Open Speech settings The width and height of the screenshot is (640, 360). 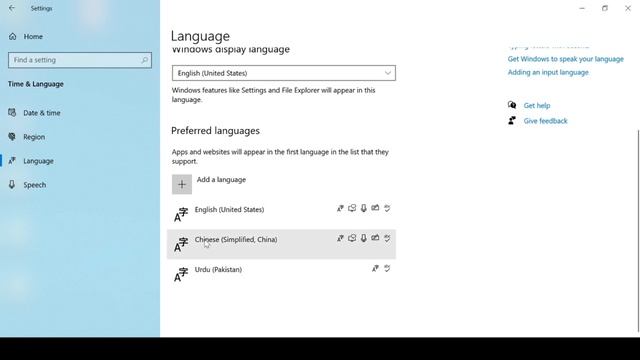tap(35, 185)
